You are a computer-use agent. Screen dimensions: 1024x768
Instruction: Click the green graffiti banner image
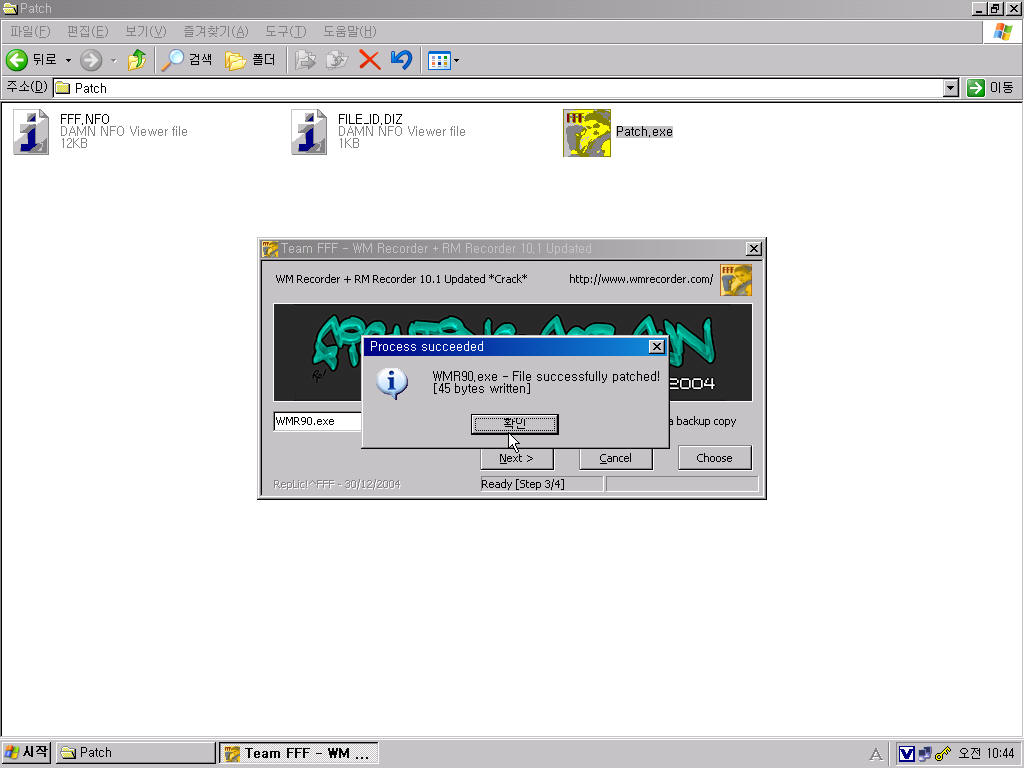pos(513,352)
